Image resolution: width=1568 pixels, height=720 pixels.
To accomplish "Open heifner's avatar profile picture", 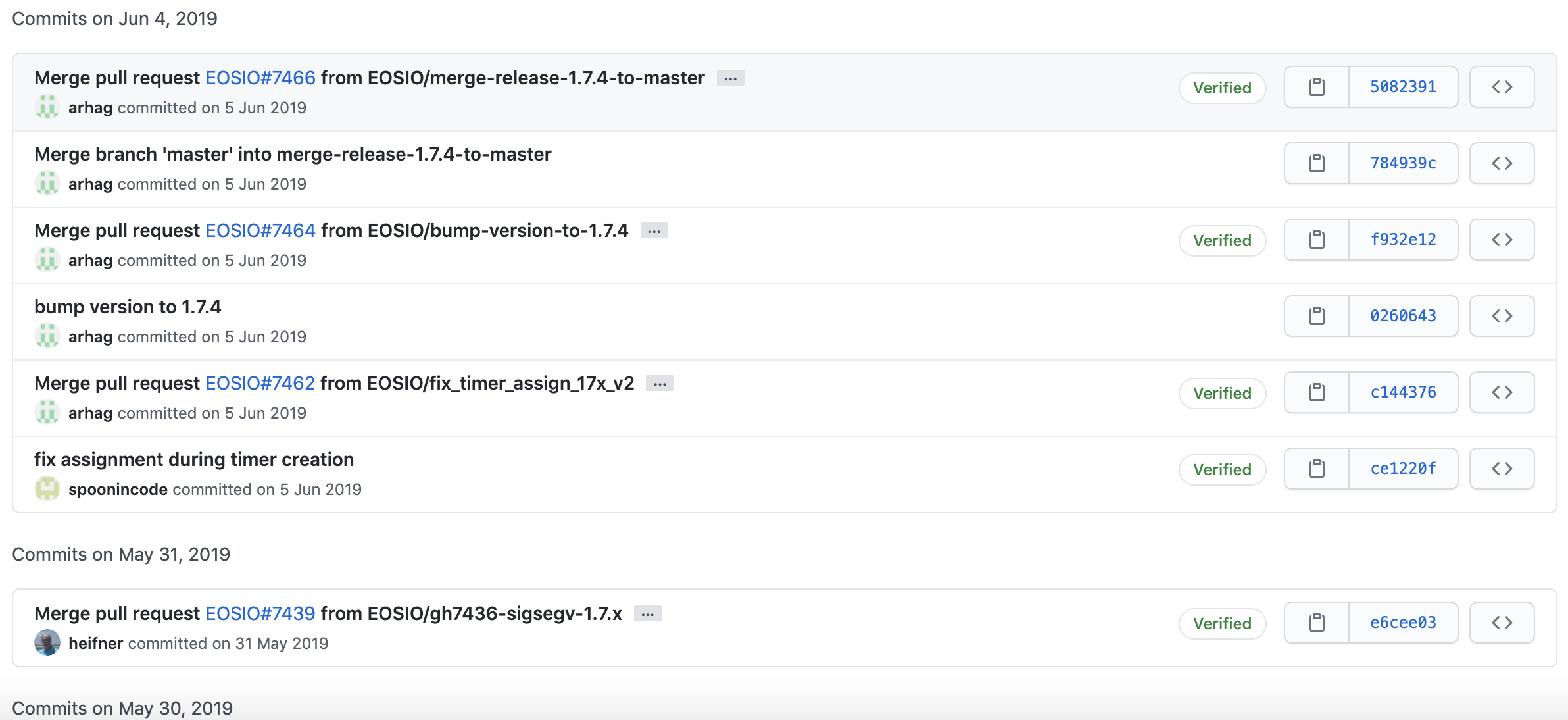I will click(x=47, y=643).
